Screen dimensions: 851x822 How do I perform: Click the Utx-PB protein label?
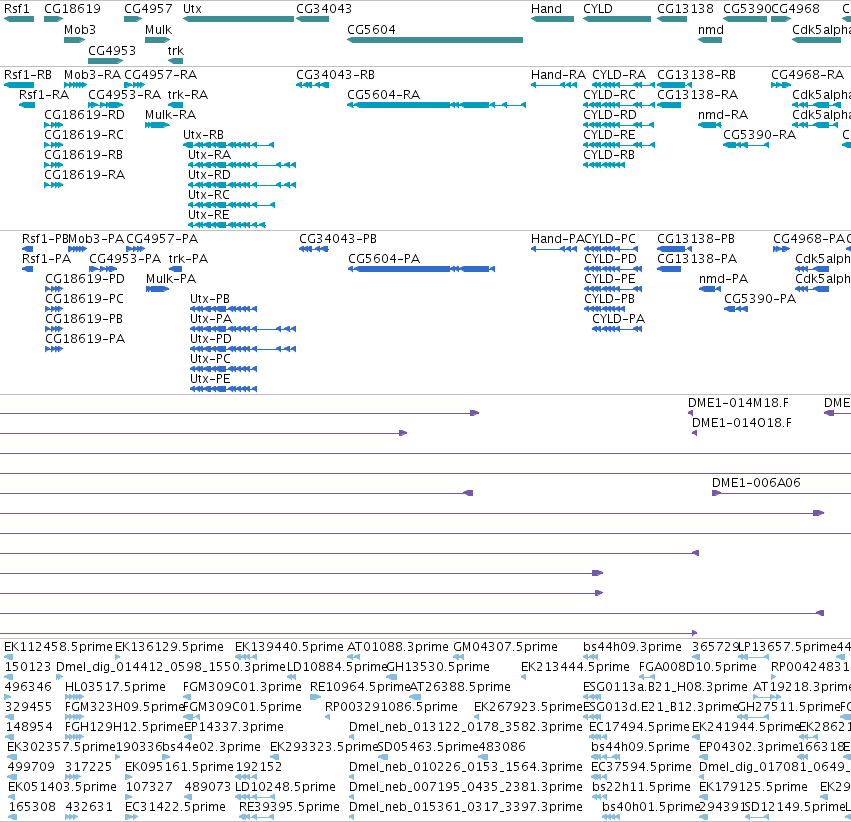(x=210, y=299)
